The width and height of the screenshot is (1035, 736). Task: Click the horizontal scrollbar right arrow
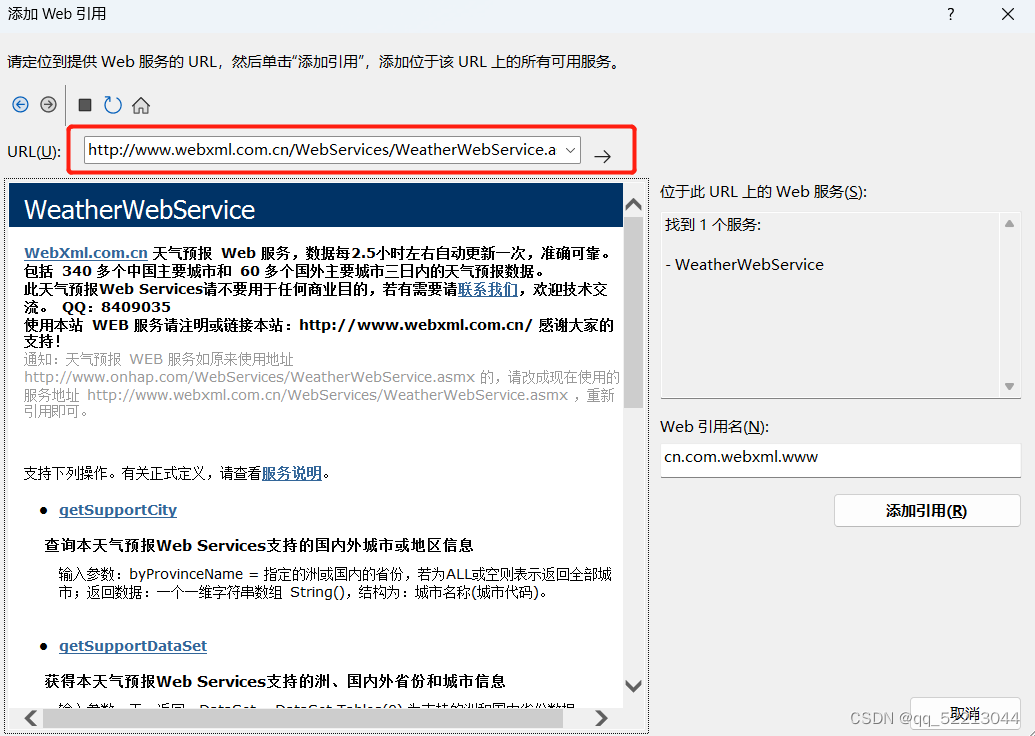pyautogui.click(x=601, y=717)
